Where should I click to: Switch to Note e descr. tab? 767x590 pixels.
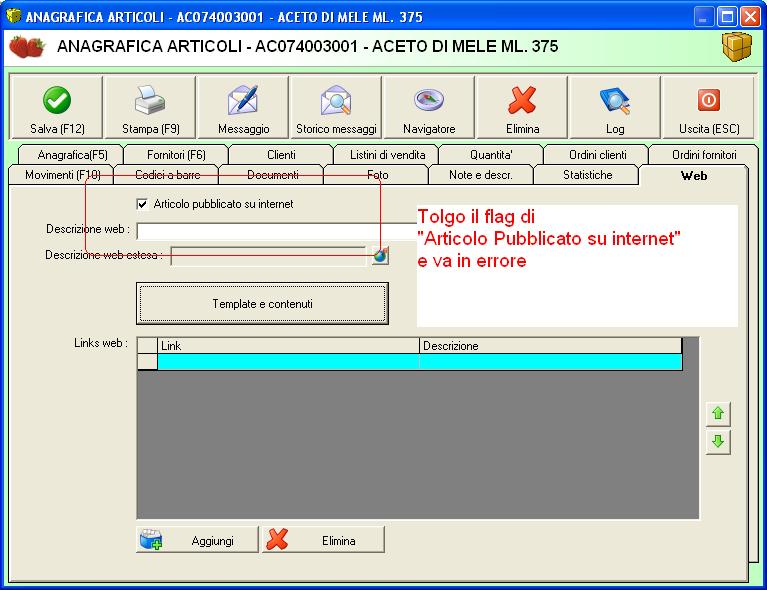coord(481,175)
